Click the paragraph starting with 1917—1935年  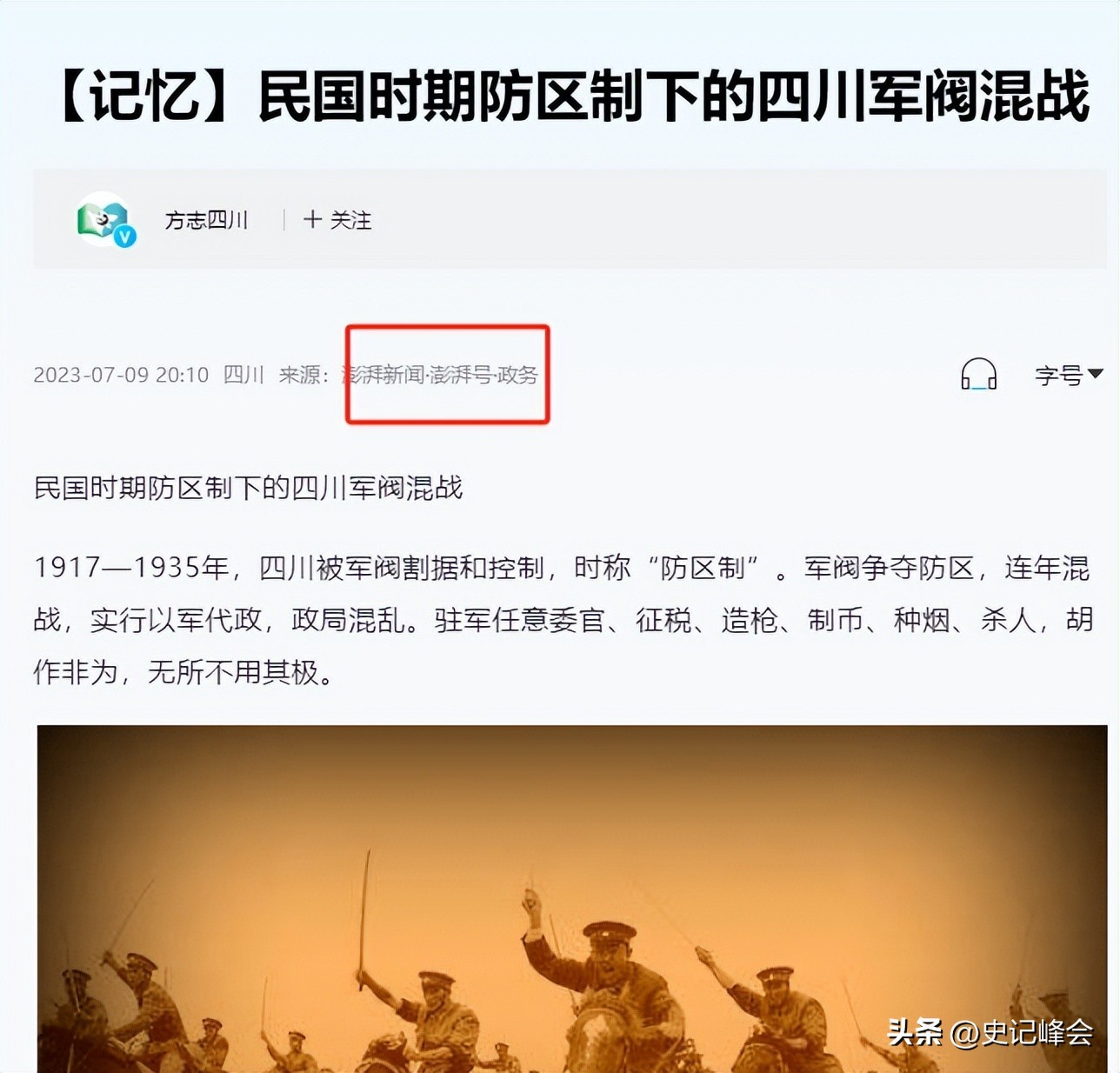tap(563, 620)
